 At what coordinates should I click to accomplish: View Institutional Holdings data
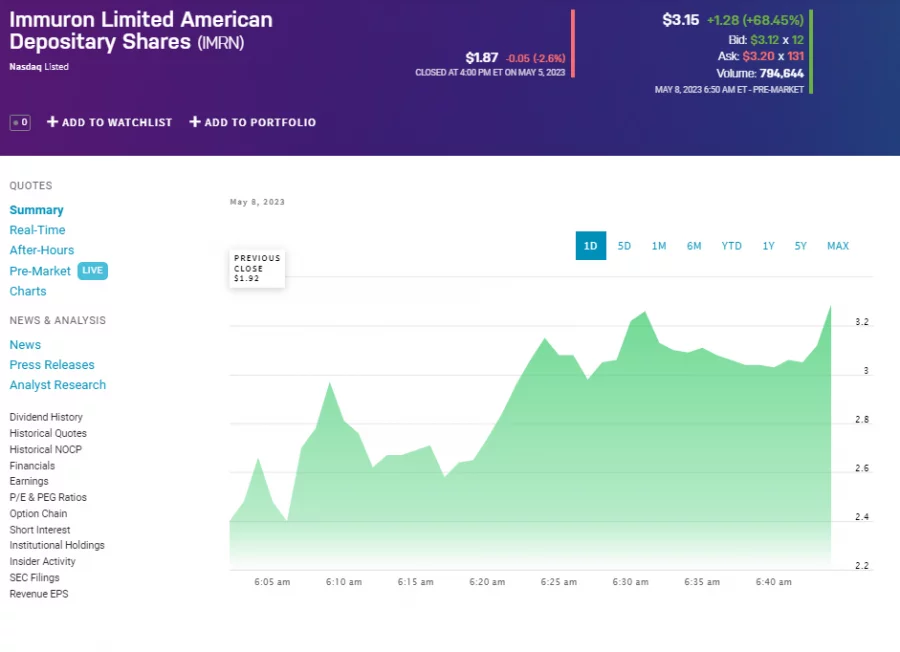click(56, 545)
